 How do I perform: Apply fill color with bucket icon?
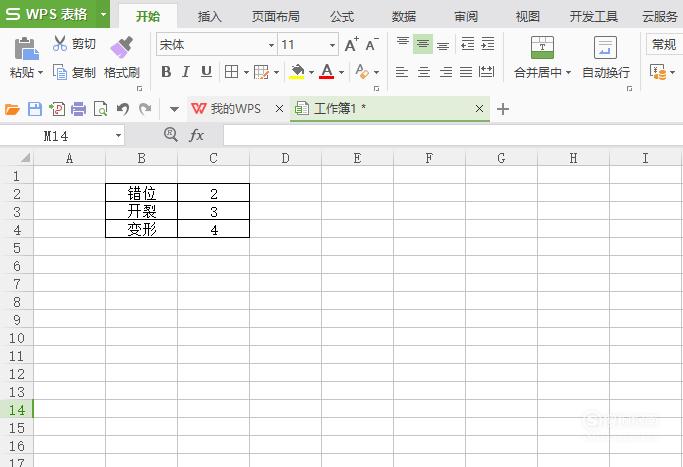(297, 72)
